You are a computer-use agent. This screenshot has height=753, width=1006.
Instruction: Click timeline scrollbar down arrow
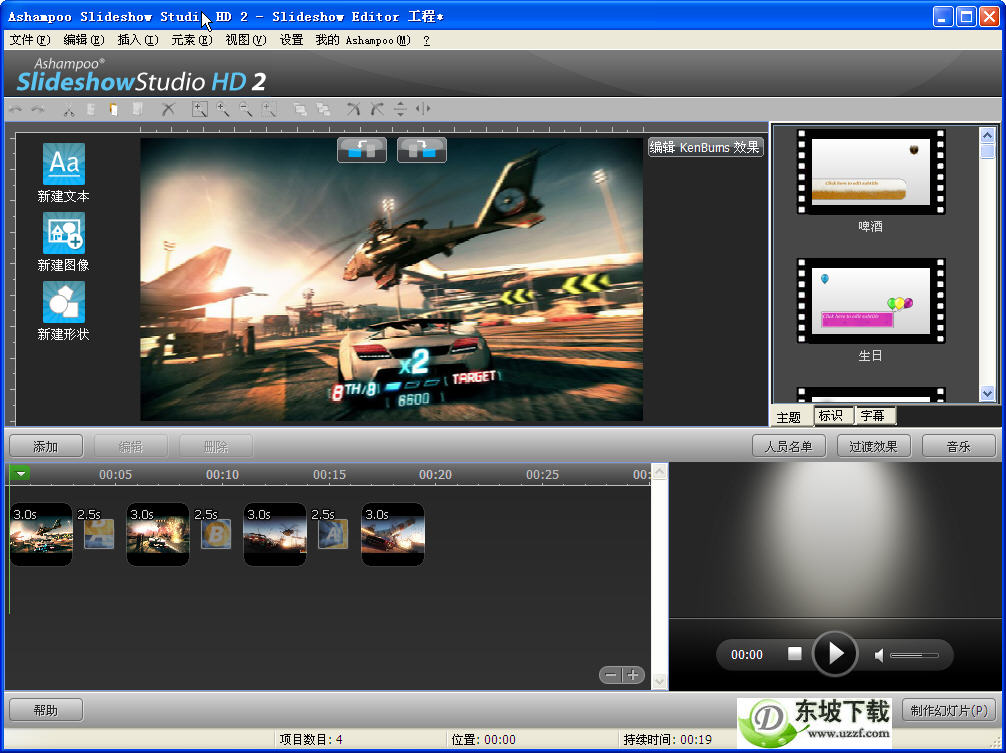(660, 682)
